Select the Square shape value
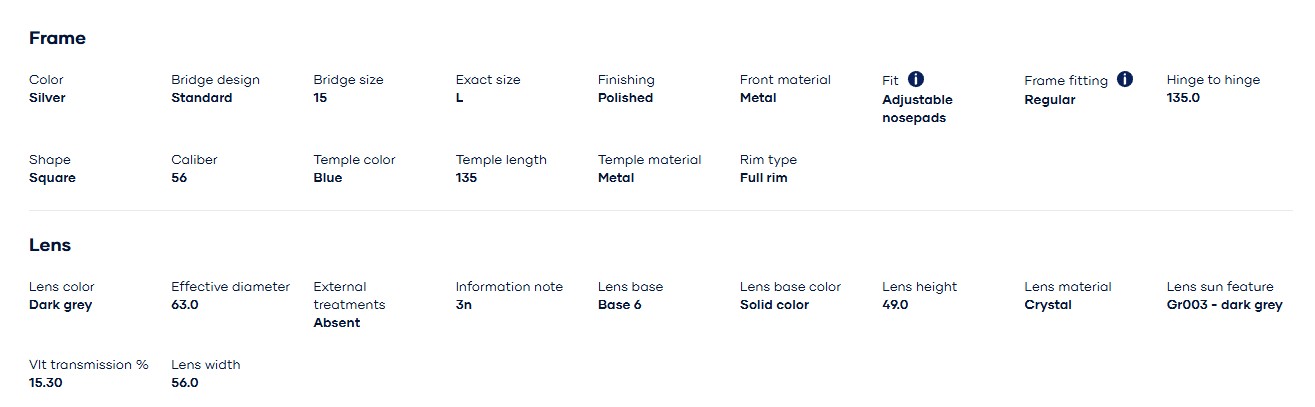This screenshot has height=407, width=1315. (x=52, y=178)
